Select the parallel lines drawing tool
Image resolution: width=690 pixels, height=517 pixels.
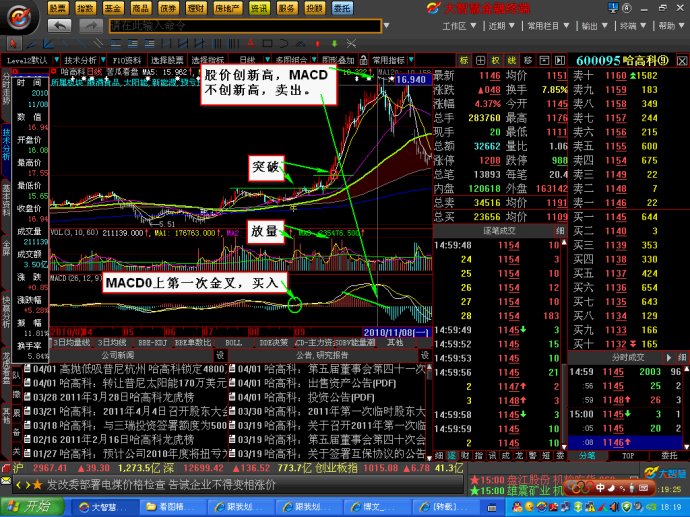point(97,43)
